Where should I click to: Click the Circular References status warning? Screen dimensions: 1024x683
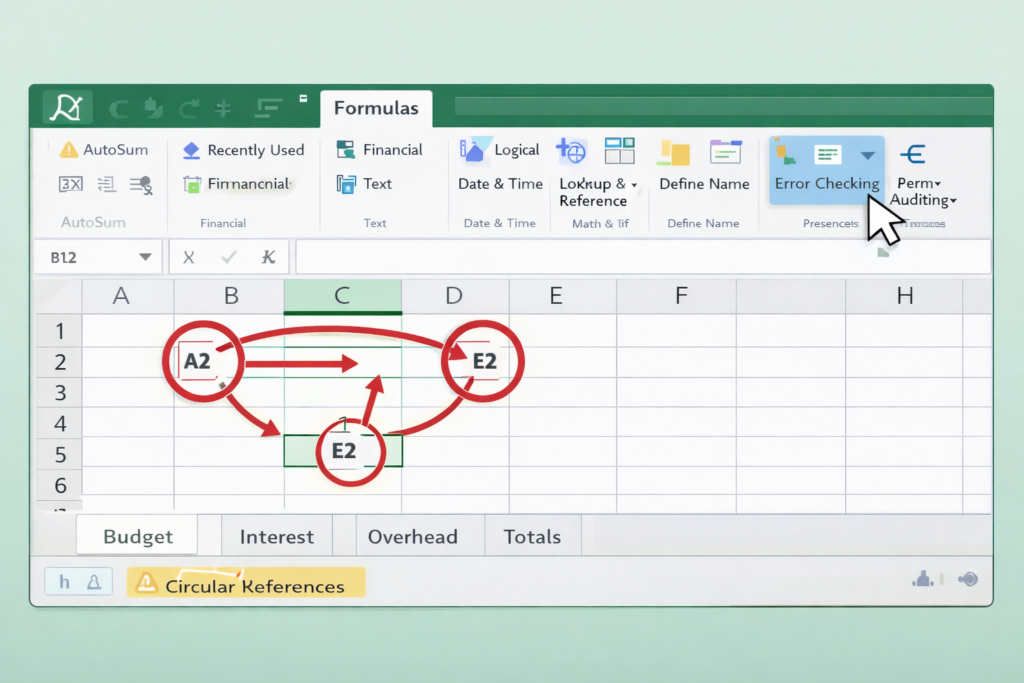point(246,586)
